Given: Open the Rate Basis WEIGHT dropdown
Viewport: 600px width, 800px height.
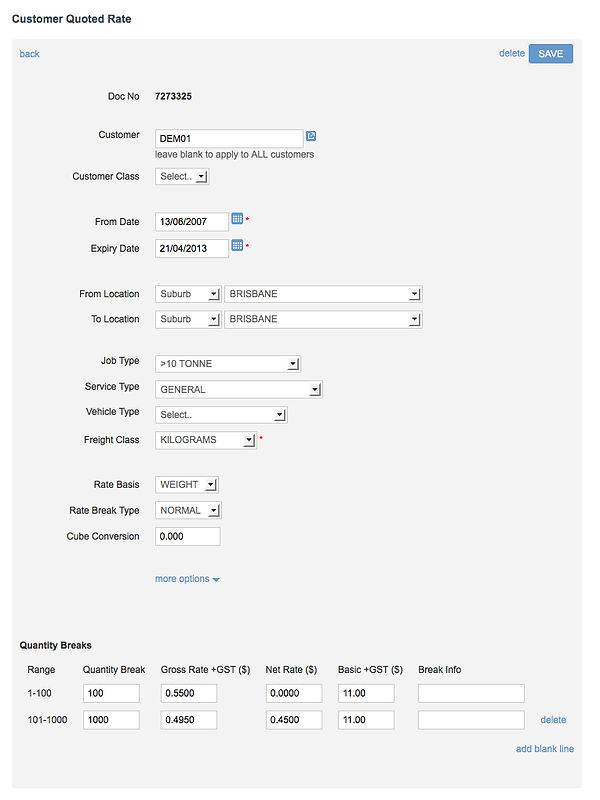Looking at the screenshot, I should (x=187, y=485).
